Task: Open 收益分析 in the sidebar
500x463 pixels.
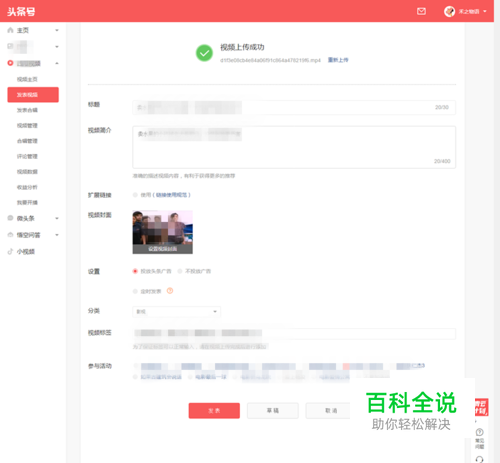Action: pyautogui.click(x=27, y=187)
